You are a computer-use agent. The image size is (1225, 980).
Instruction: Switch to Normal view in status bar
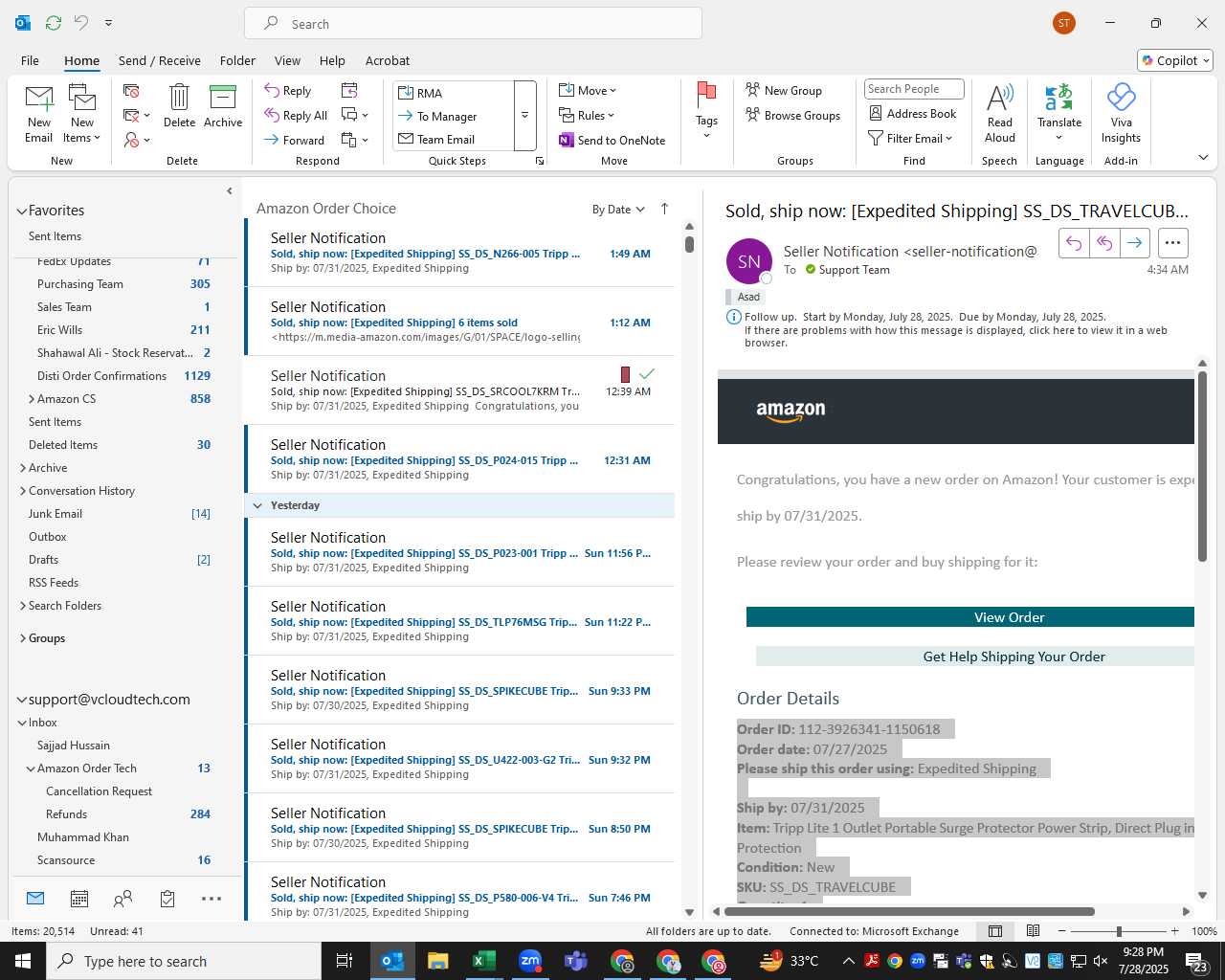tap(995, 931)
